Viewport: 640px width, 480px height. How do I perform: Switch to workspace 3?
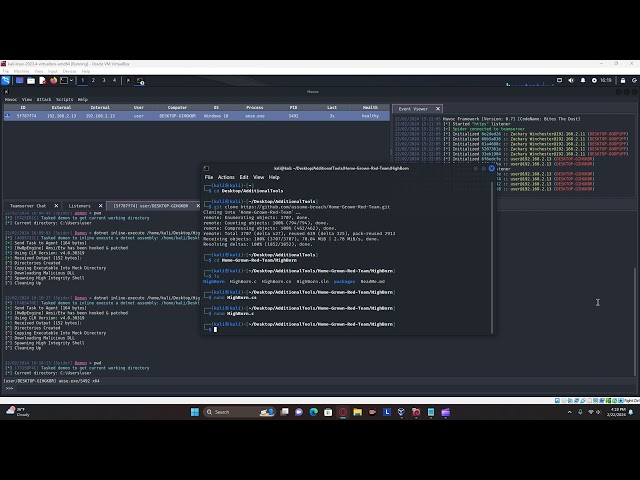pyautogui.click(x=104, y=80)
